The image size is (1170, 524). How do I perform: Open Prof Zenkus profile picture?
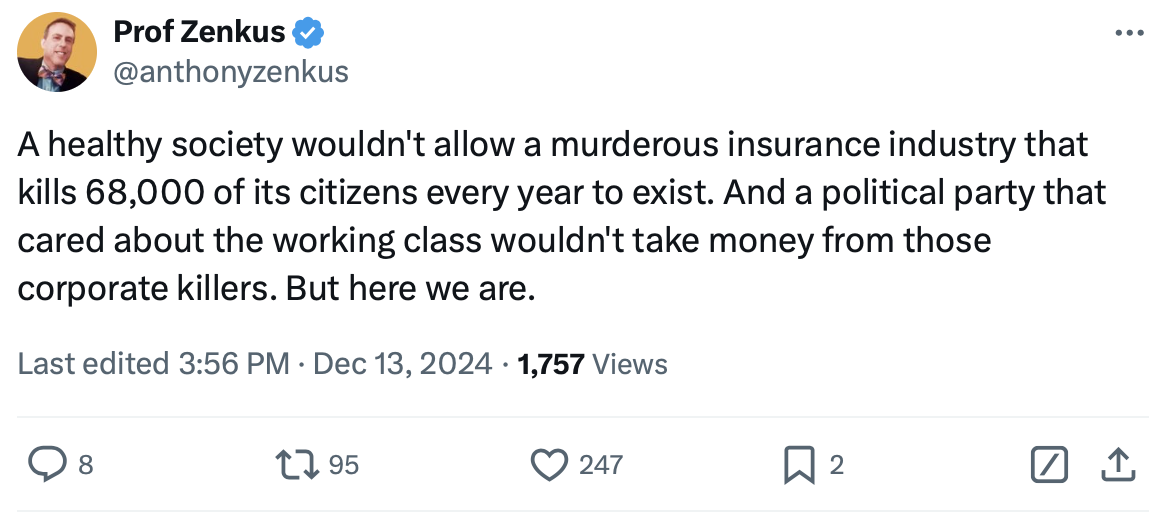click(x=57, y=52)
